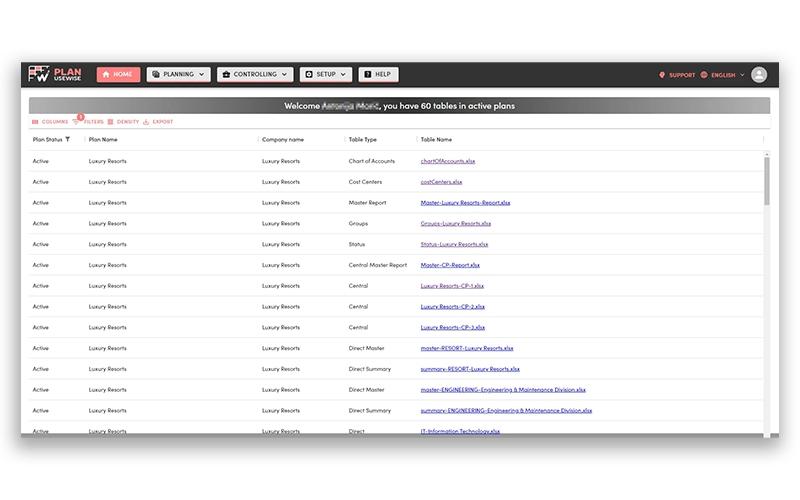Open the costCenters.xlsx link
This screenshot has width=800, height=500.
[441, 182]
